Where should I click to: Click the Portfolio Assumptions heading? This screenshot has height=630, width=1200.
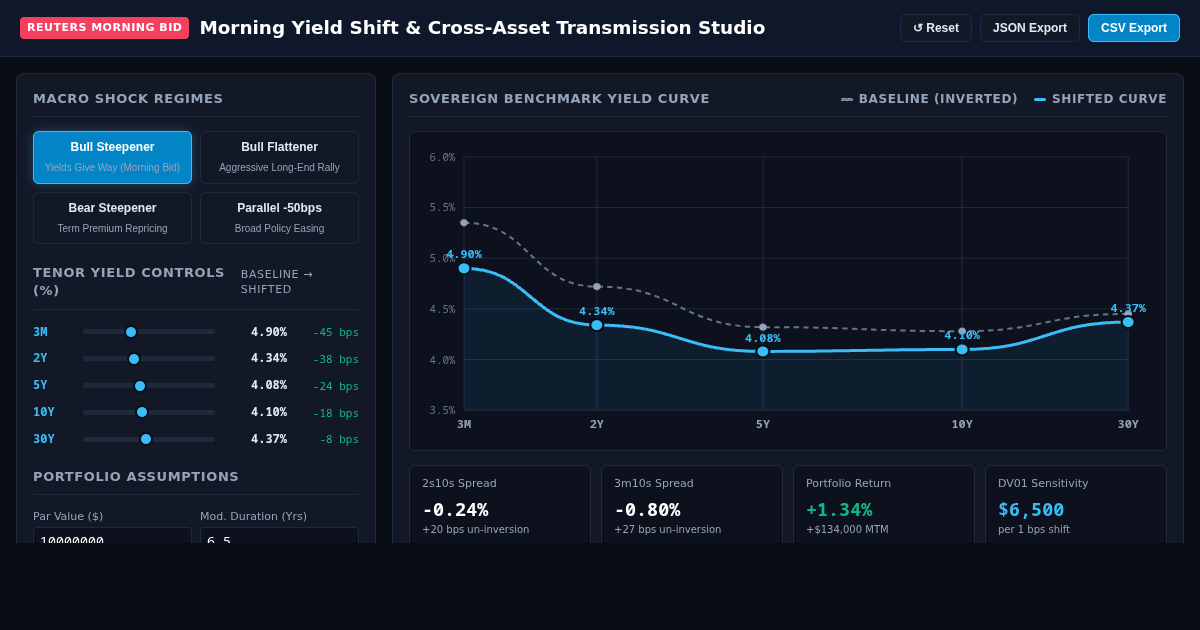tap(136, 477)
